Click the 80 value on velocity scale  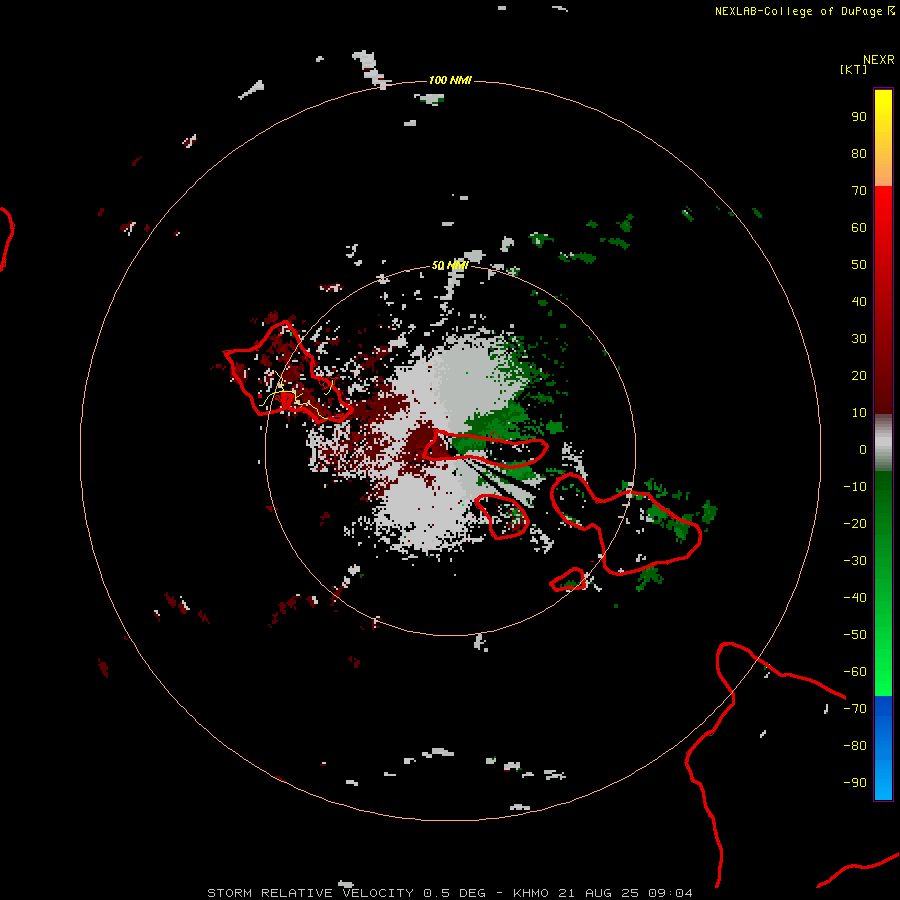click(859, 154)
